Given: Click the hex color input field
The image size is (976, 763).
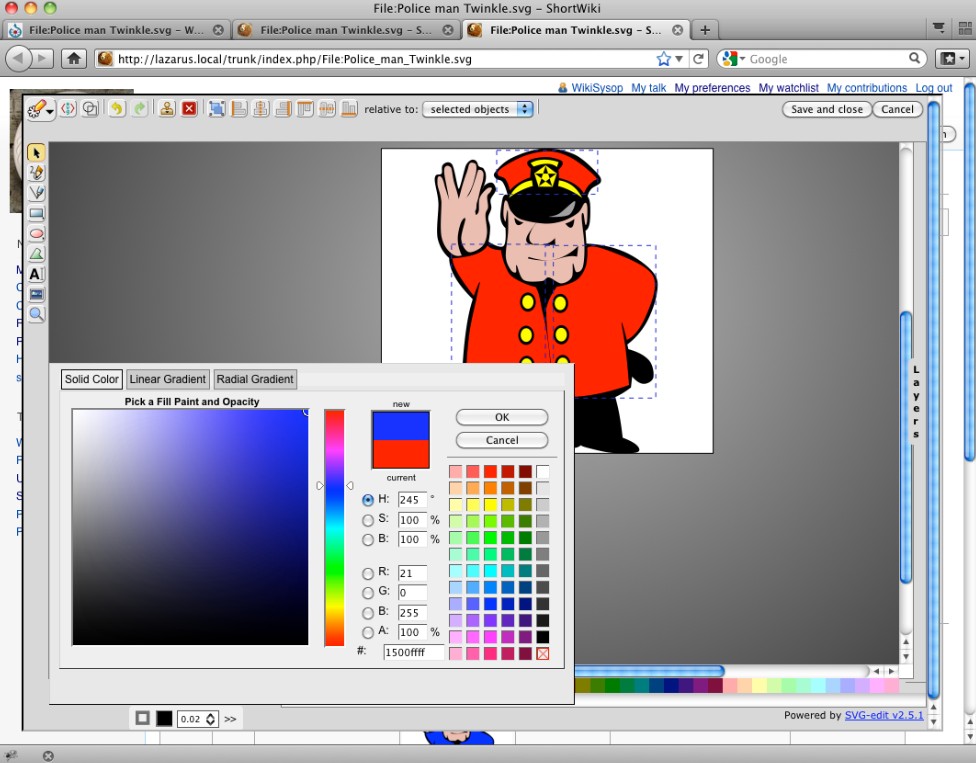Looking at the screenshot, I should pyautogui.click(x=413, y=652).
